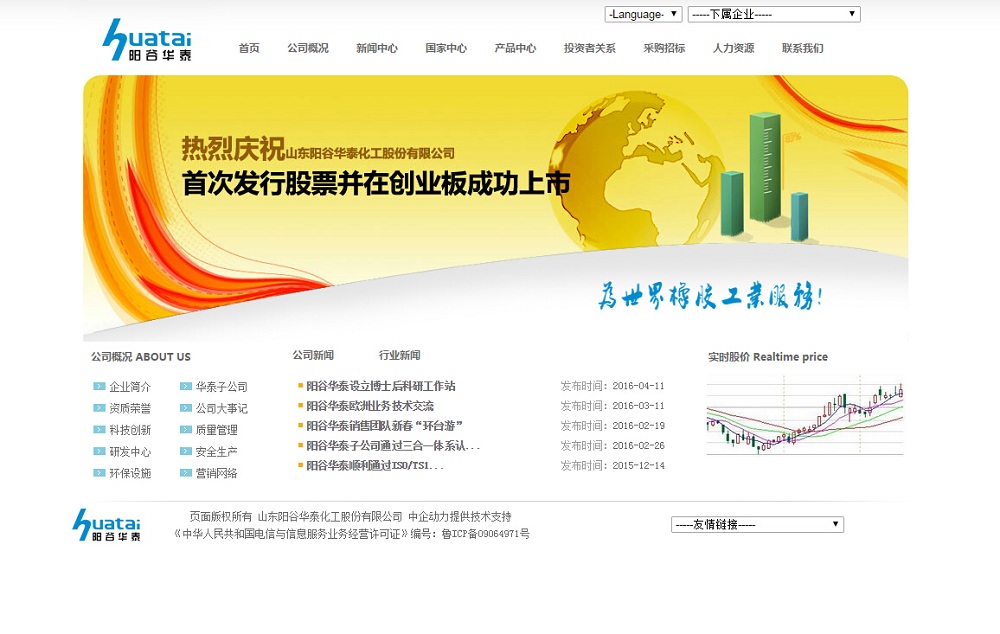Open the 公司概况 navigation item
Image resolution: width=1000 pixels, height=634 pixels.
[x=307, y=48]
